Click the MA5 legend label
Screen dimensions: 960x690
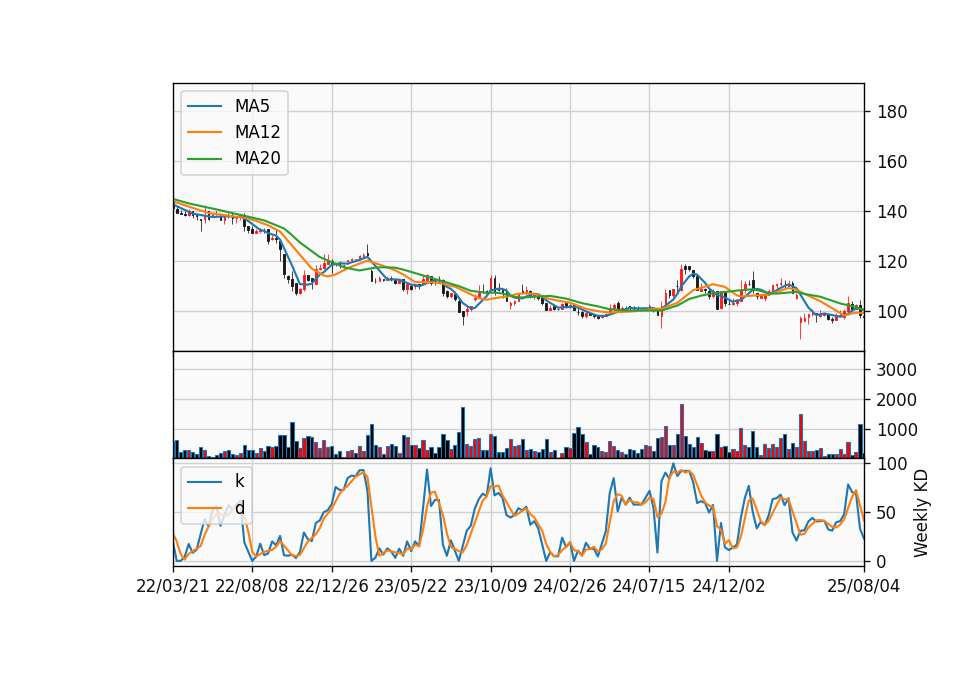252,106
